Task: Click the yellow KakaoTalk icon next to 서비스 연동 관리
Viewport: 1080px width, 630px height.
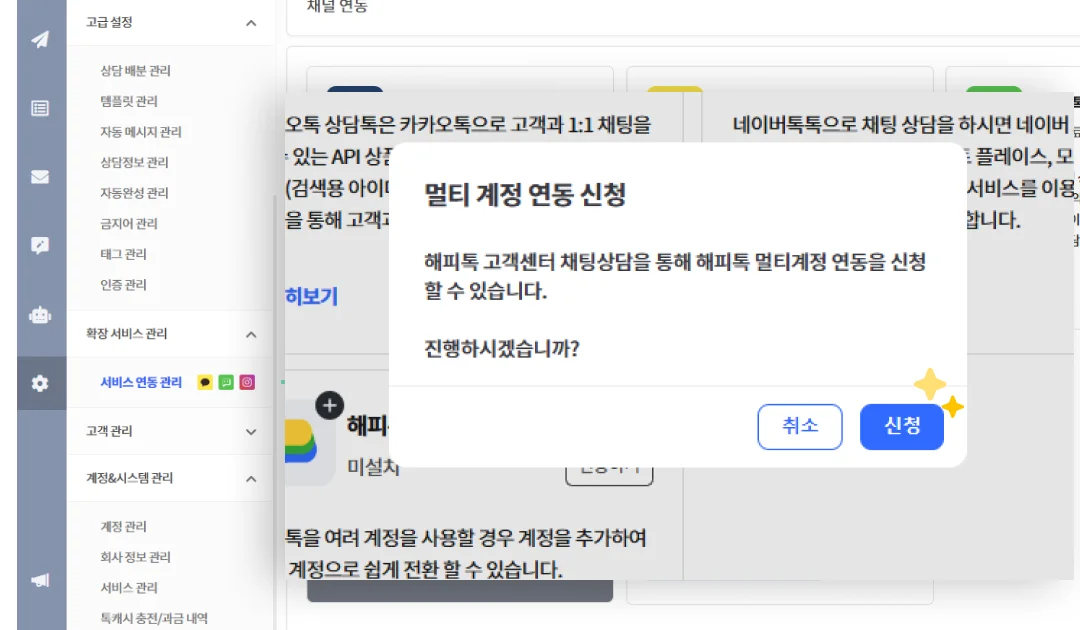Action: click(x=205, y=382)
